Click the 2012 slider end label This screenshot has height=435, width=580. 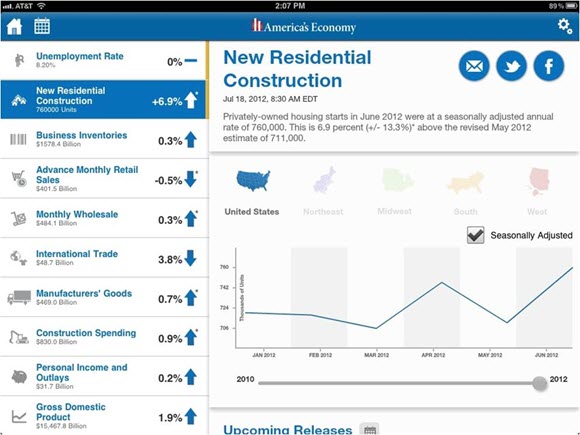(x=558, y=379)
